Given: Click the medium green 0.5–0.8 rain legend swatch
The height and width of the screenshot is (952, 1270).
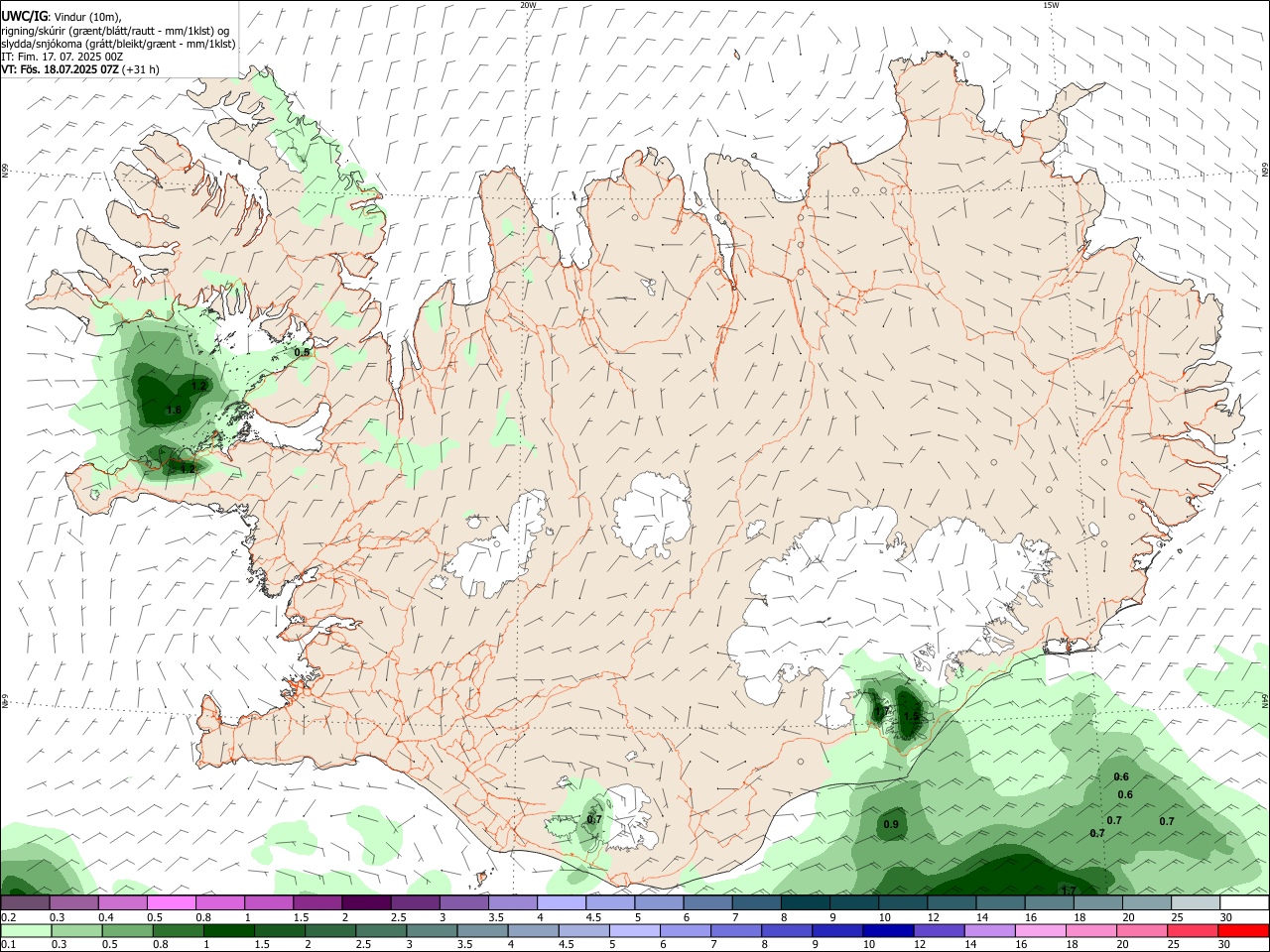Looking at the screenshot, I should (127, 932).
